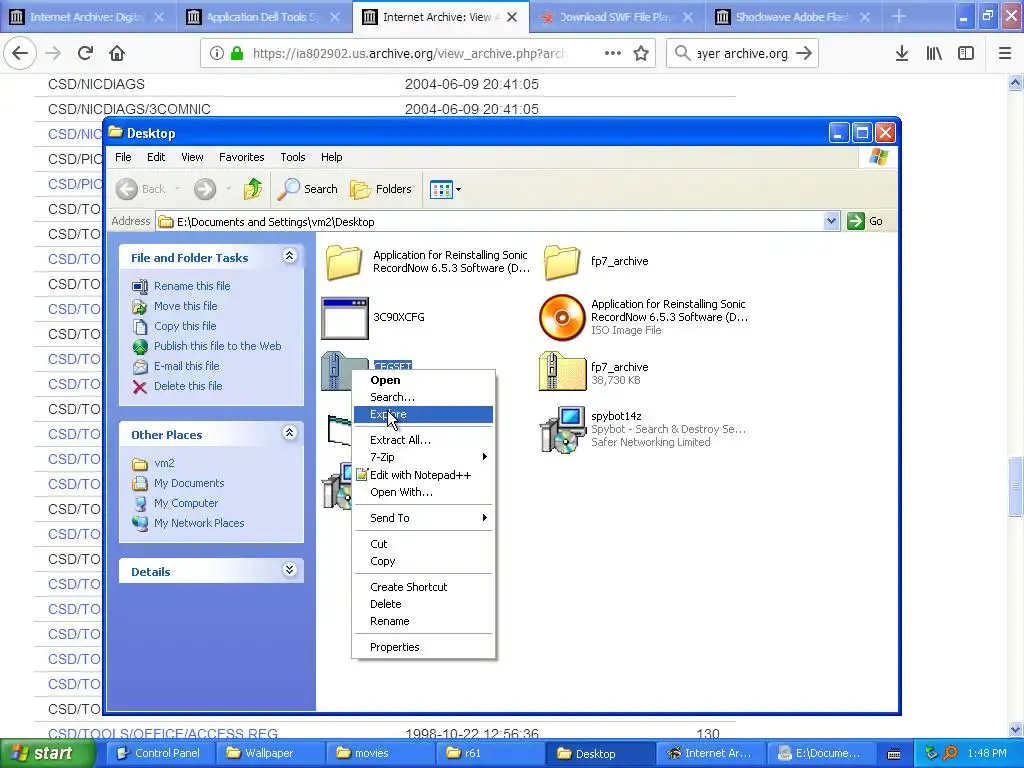The width and height of the screenshot is (1024, 768).
Task: Toggle the Folders pane button
Action: pos(381,189)
